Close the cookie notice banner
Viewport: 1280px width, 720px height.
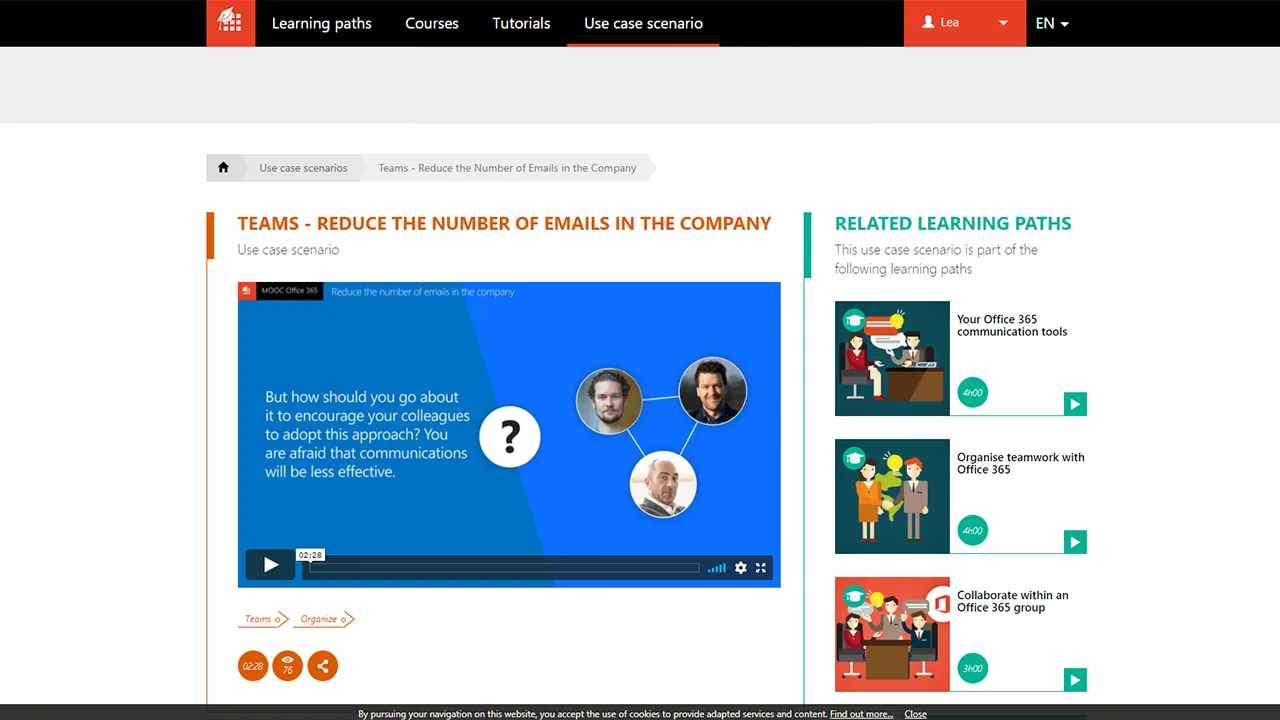(x=915, y=714)
